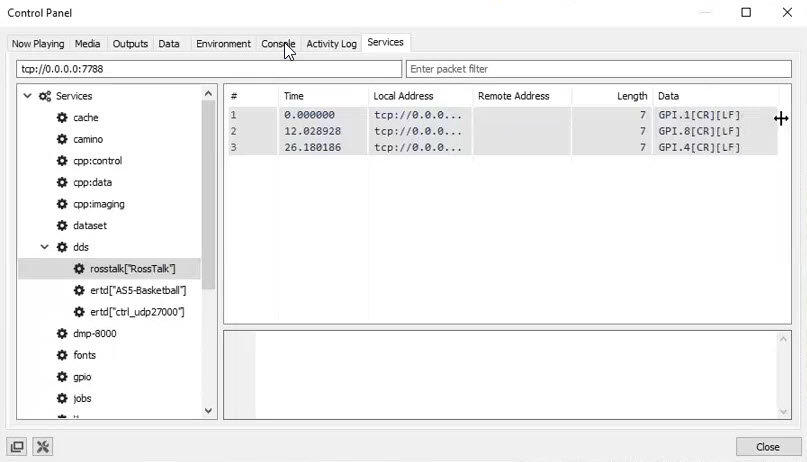The width and height of the screenshot is (807, 462).
Task: Click the gear icon beside fonts
Action: point(62,355)
